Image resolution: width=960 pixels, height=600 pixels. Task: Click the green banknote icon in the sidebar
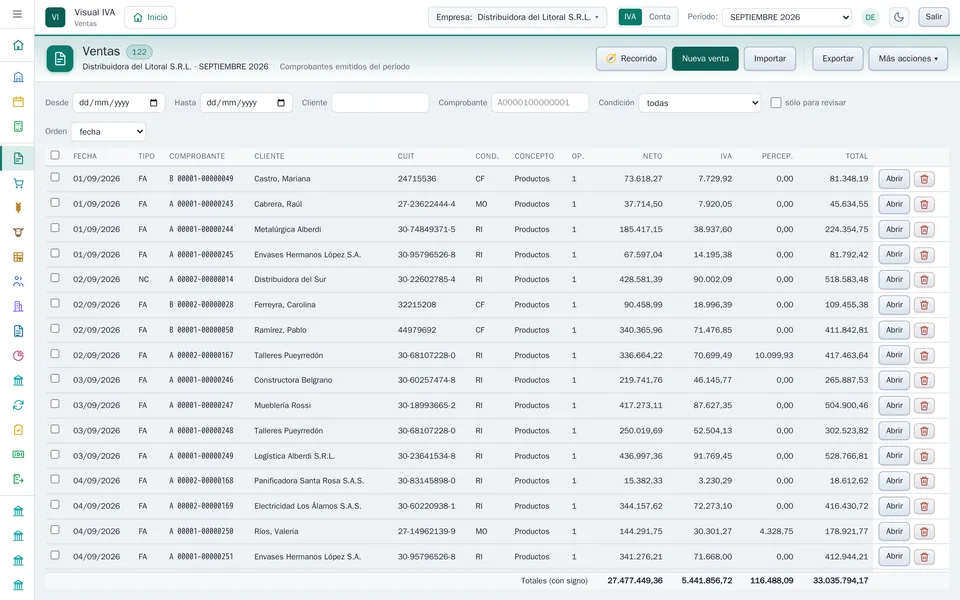[x=18, y=454]
